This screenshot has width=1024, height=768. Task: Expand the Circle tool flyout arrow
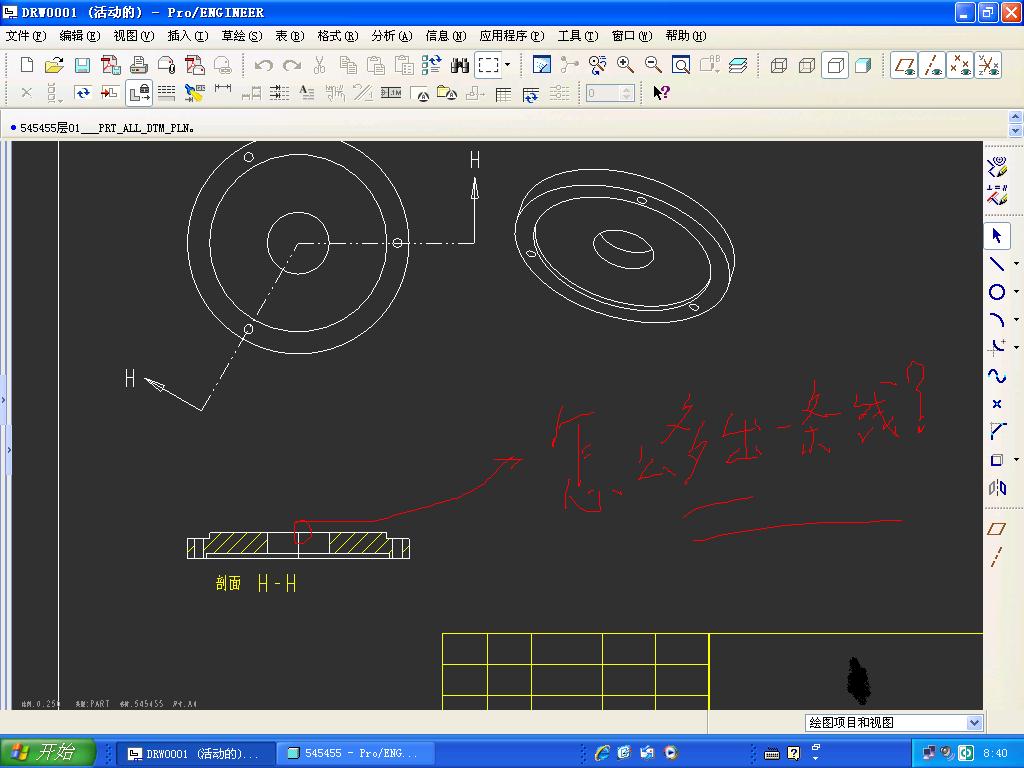tap(1016, 292)
